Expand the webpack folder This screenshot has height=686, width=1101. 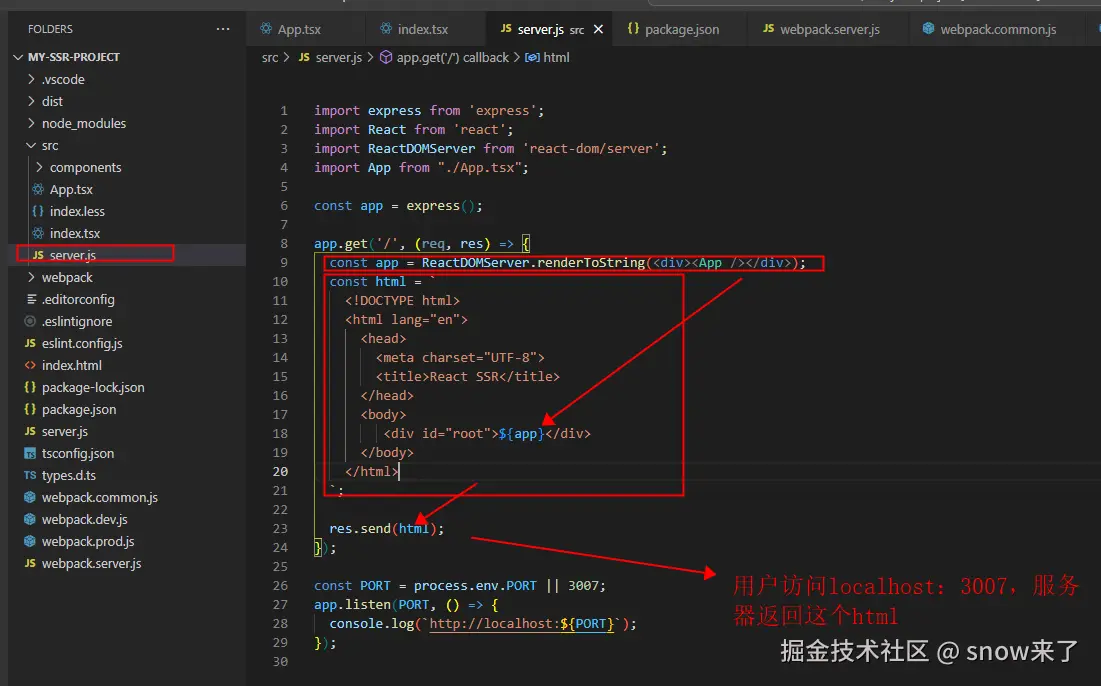(x=31, y=277)
